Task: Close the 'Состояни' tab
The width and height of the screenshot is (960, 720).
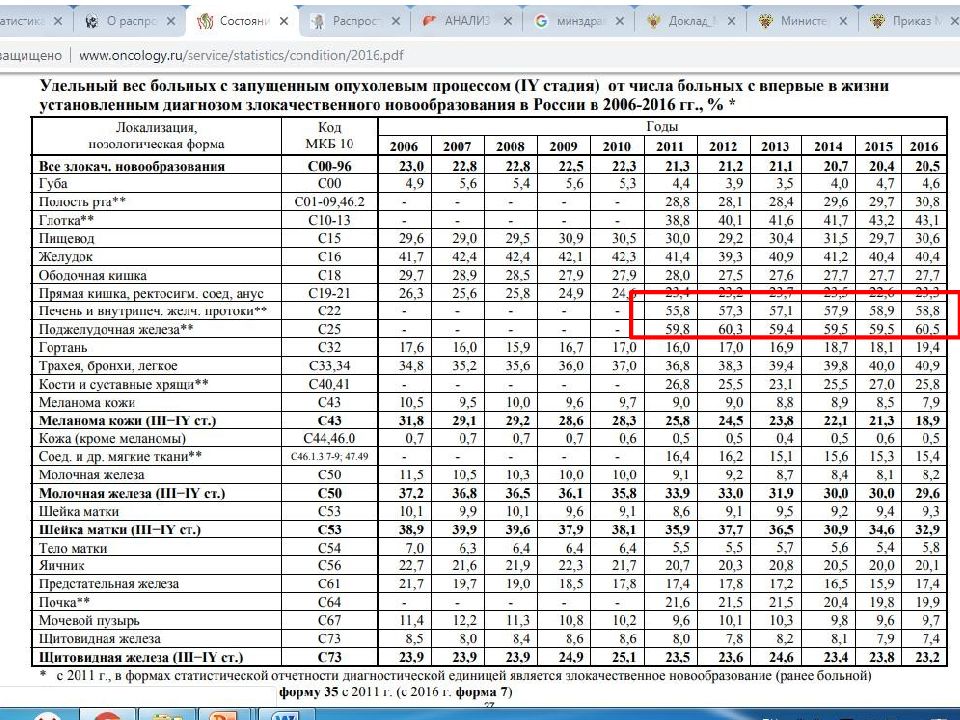Action: click(x=283, y=21)
